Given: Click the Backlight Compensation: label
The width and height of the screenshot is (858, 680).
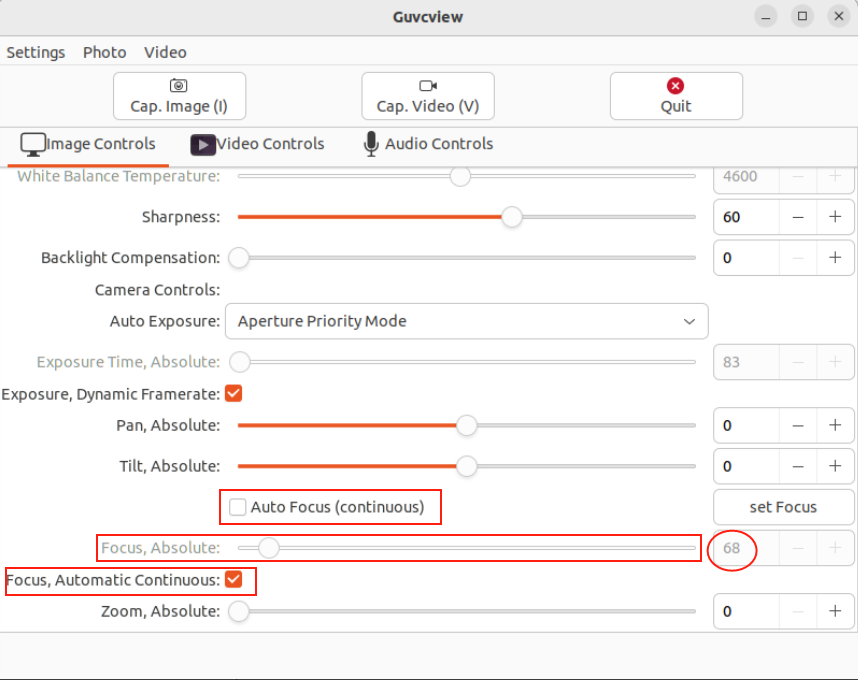Looking at the screenshot, I should 131,258.
